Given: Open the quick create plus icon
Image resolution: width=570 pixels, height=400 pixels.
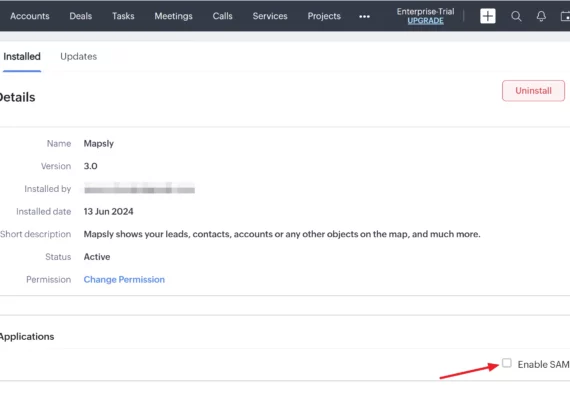Looking at the screenshot, I should tap(487, 16).
